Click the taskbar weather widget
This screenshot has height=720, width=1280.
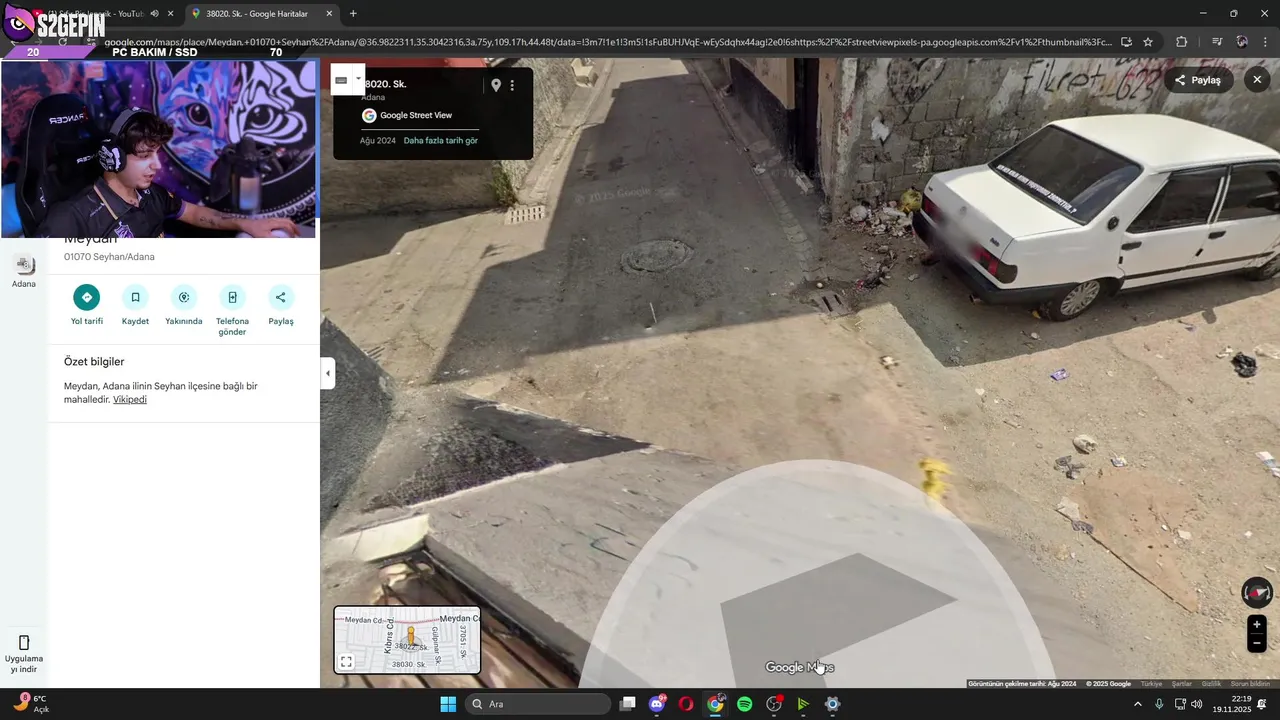tap(30, 704)
